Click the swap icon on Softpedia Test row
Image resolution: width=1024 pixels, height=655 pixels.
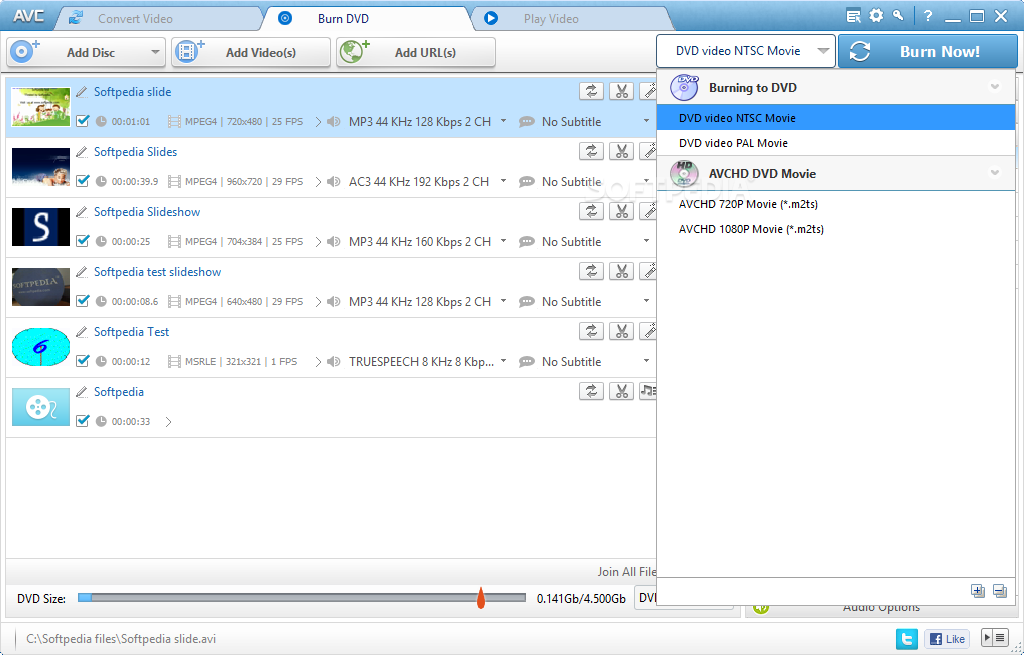pyautogui.click(x=591, y=331)
